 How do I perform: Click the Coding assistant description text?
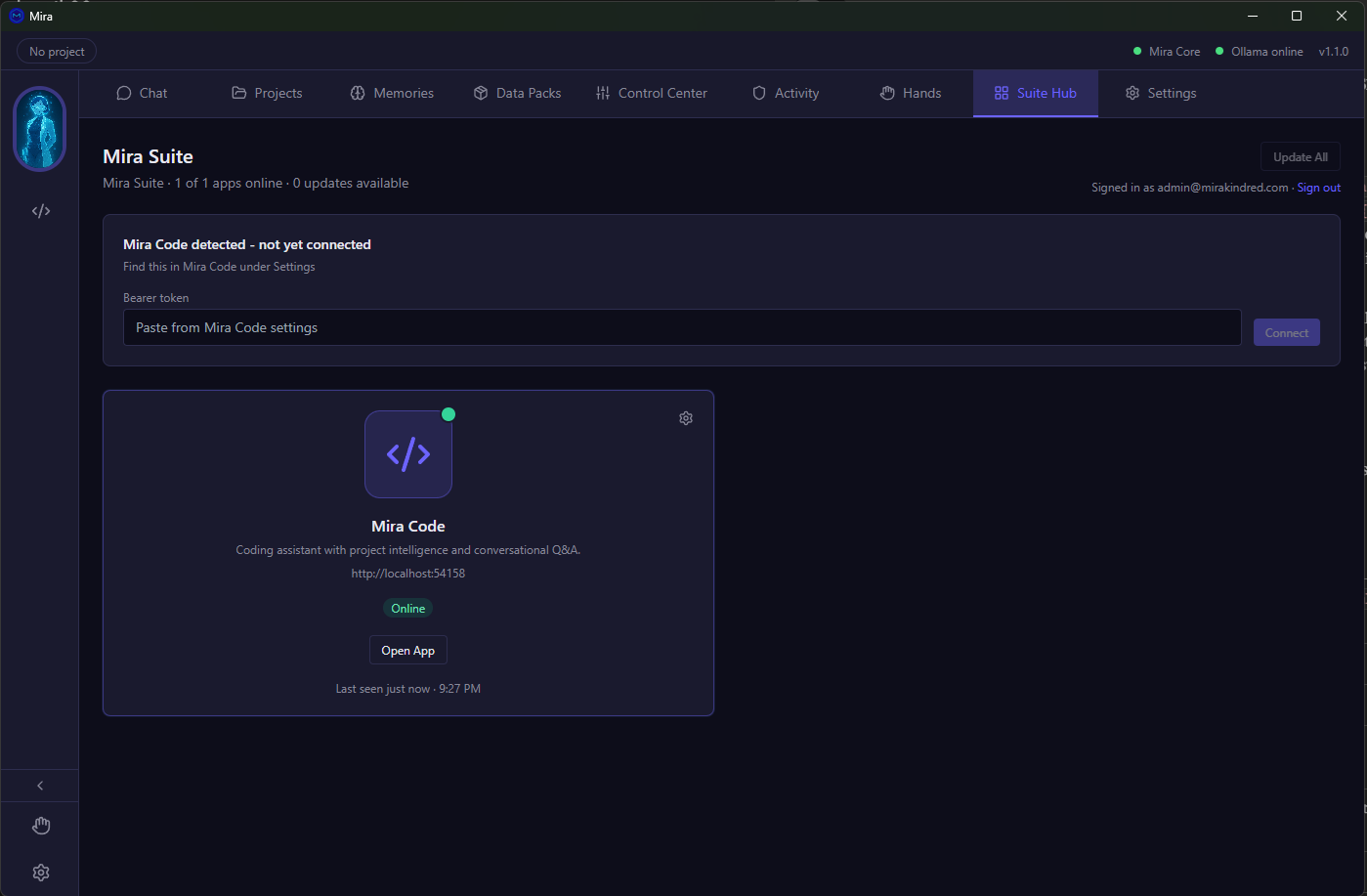408,550
